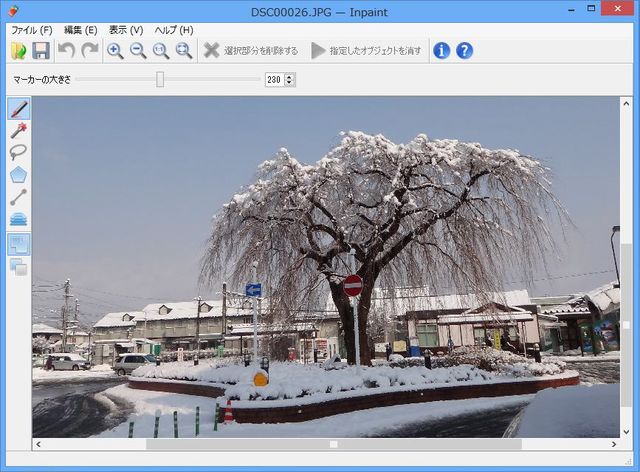This screenshot has height=472, width=640.
Task: Click horizontal scrollbar left arrow
Action: tap(38, 444)
